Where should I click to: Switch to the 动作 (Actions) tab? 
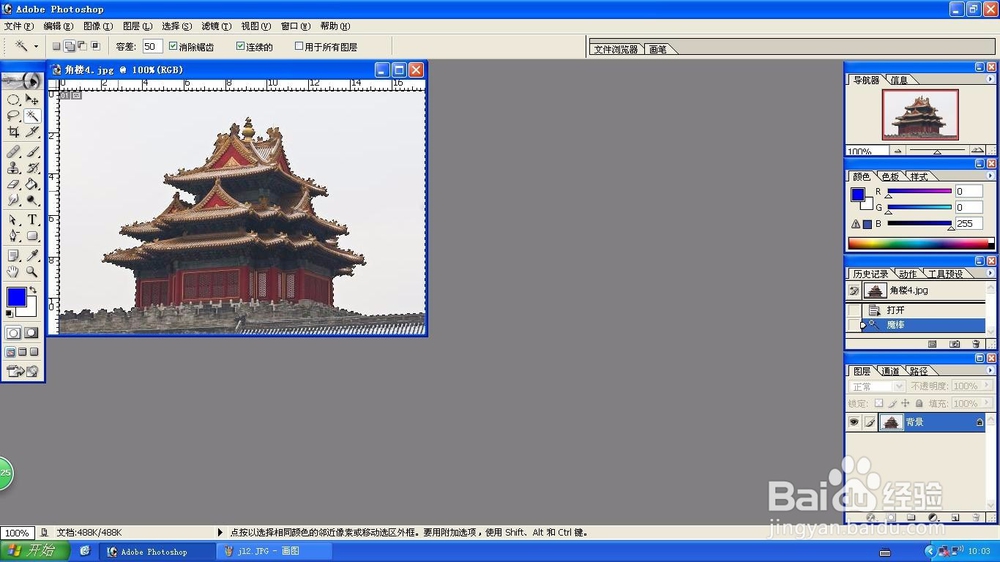click(x=908, y=274)
